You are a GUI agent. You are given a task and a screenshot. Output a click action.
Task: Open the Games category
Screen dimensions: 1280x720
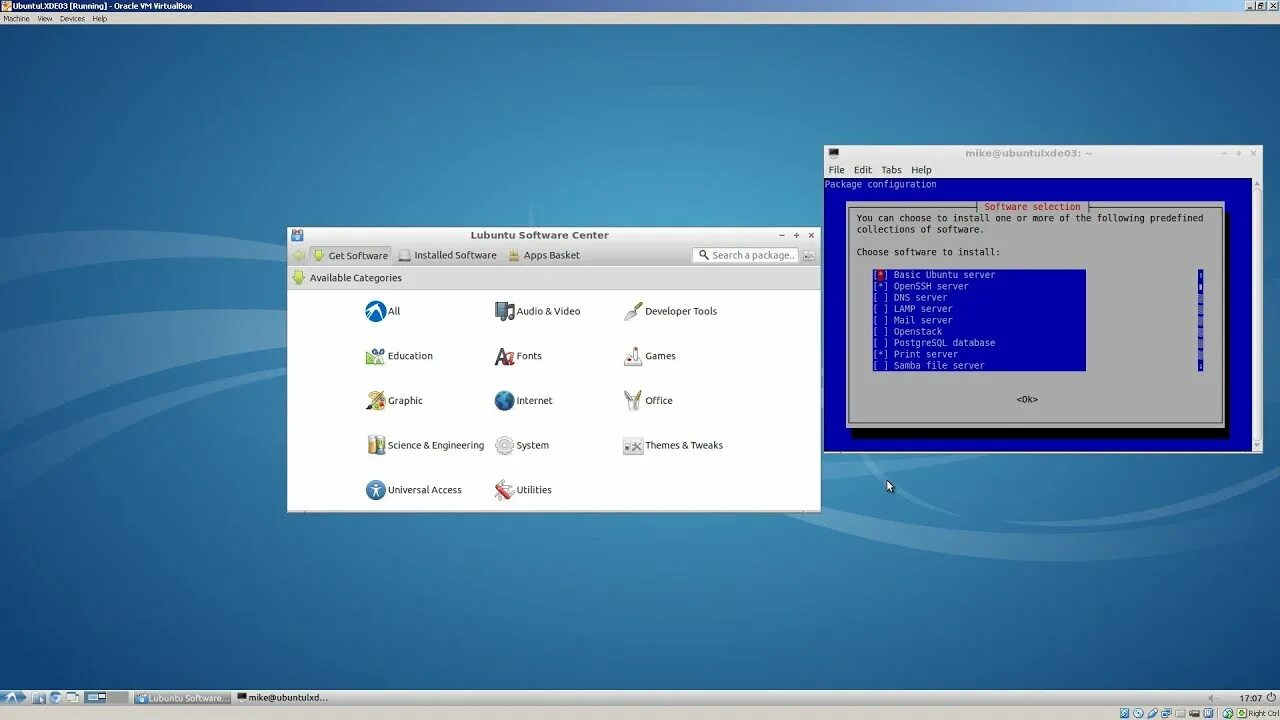(x=650, y=356)
